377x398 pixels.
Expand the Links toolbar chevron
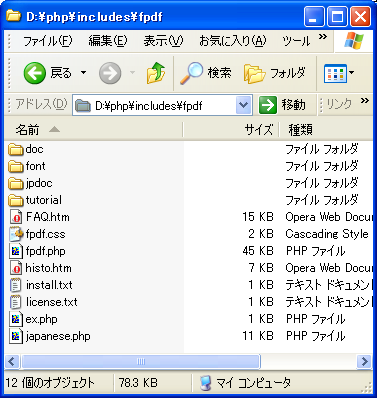(x=365, y=100)
